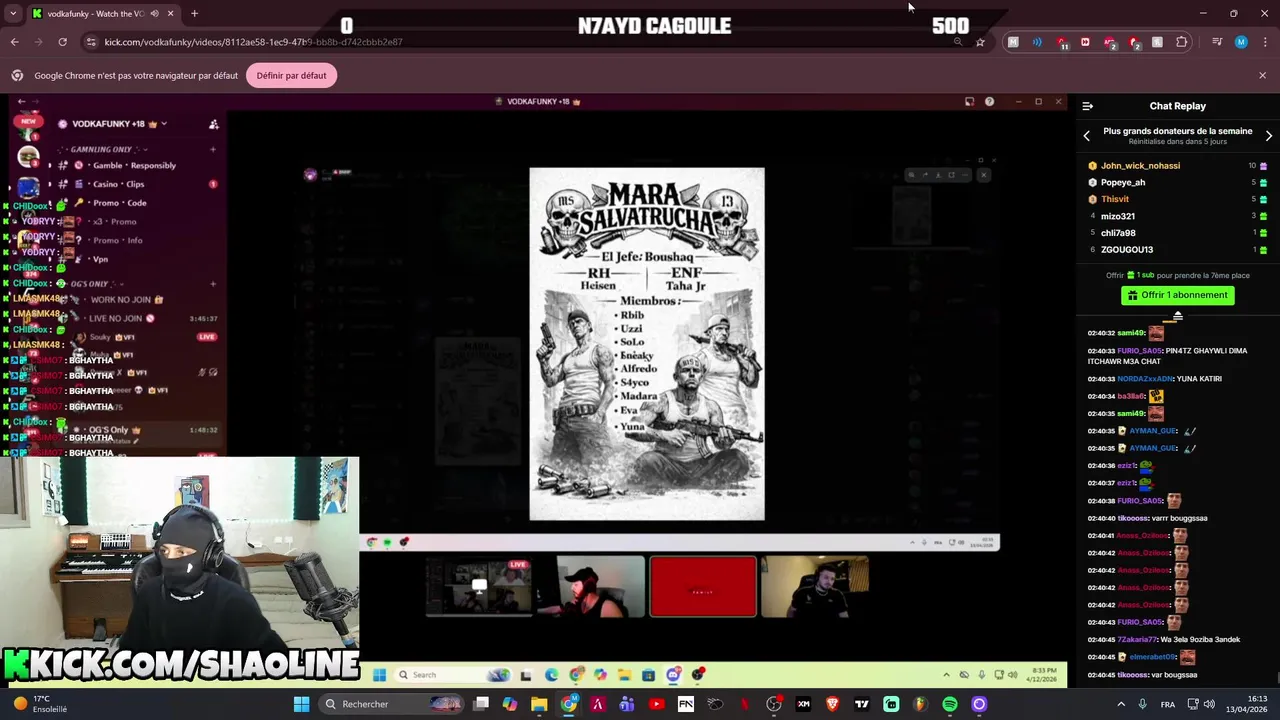Open the zoom magnifier icon in address bar
1280x720 pixels.
[958, 42]
